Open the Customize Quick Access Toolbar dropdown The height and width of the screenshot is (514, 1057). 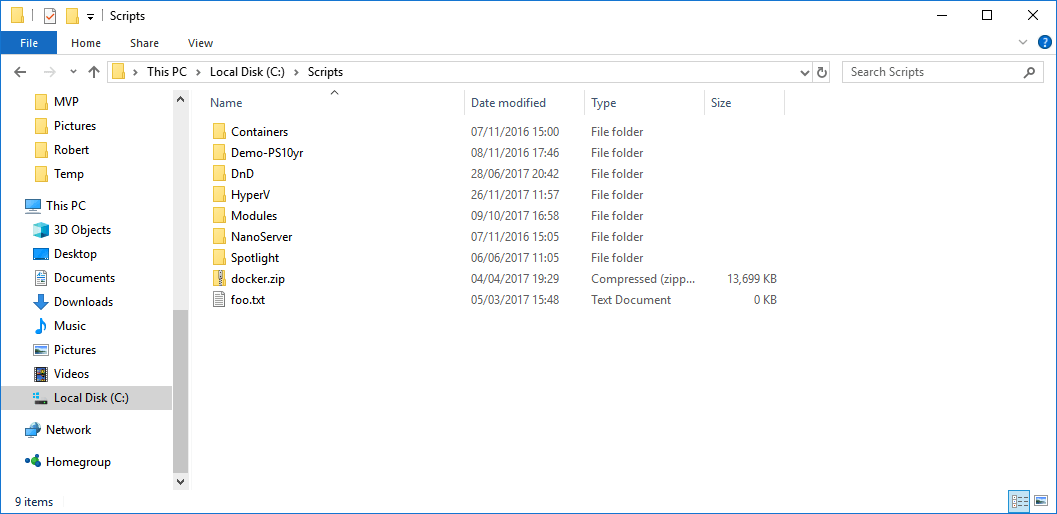(x=90, y=16)
